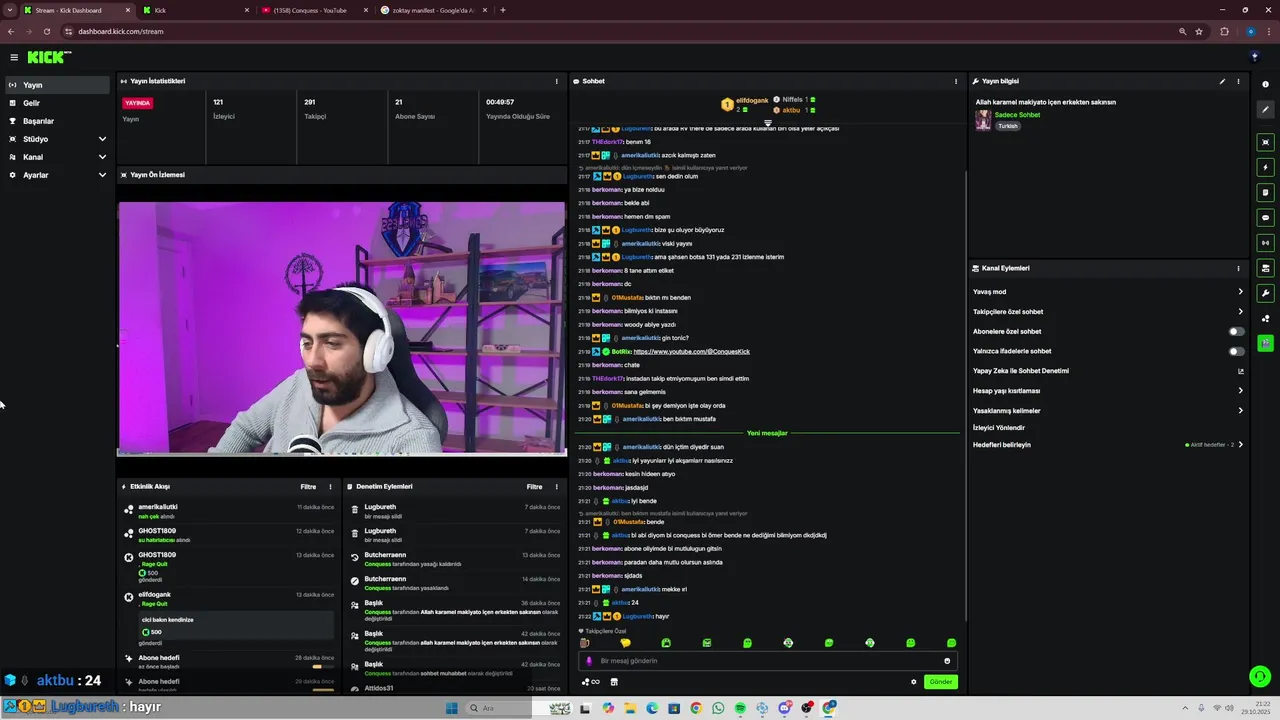The image size is (1280, 720).
Task: Expand the Stüdyo sidebar section
Action: pyautogui.click(x=56, y=139)
